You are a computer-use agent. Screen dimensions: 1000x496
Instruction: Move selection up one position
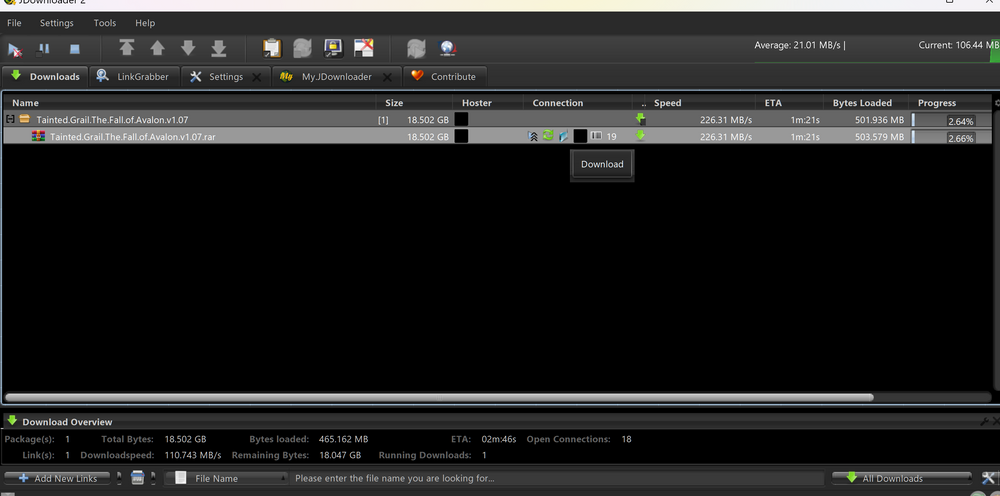[x=158, y=48]
